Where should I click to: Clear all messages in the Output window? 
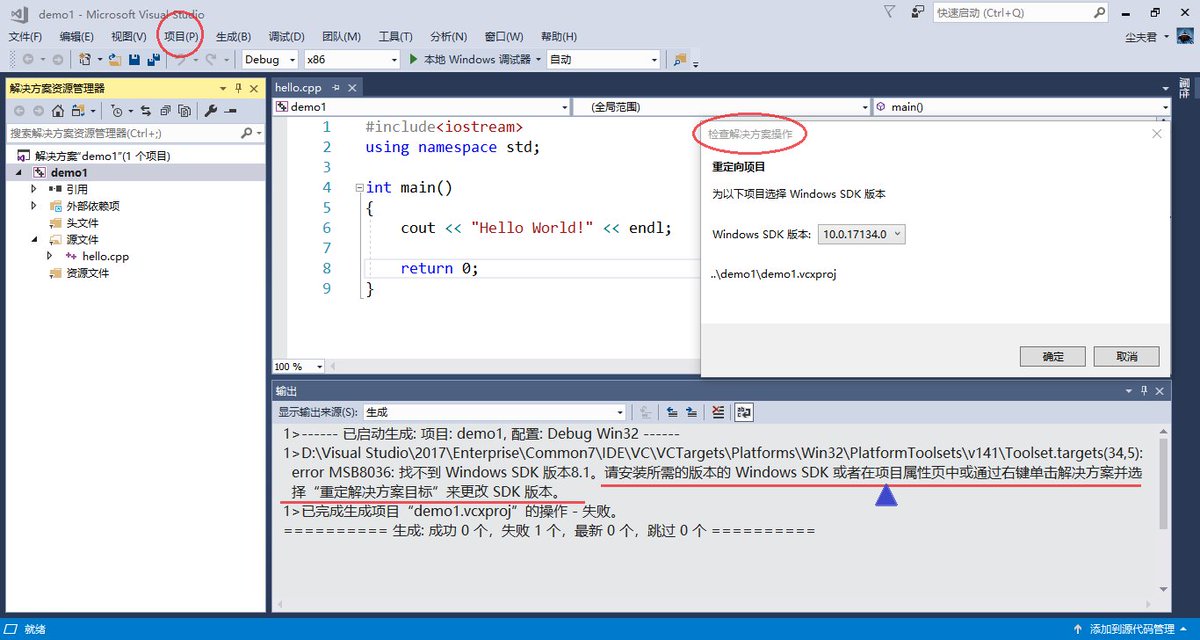[719, 411]
